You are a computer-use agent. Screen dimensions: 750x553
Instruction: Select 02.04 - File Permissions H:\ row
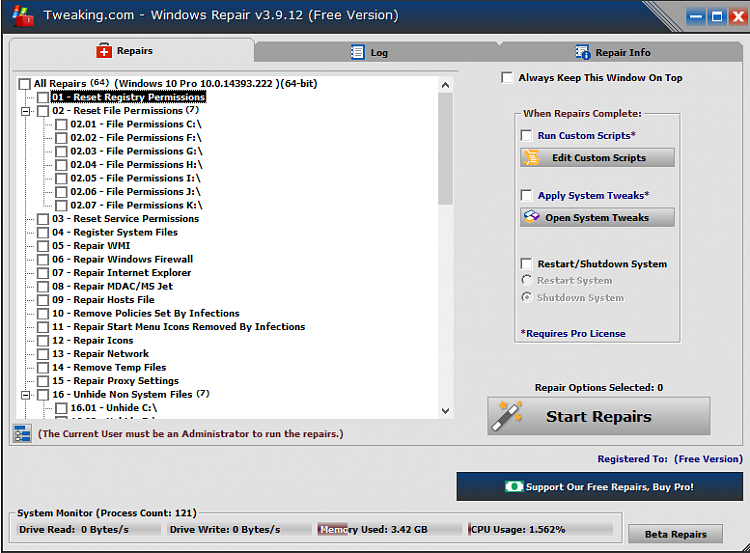pyautogui.click(x=136, y=165)
